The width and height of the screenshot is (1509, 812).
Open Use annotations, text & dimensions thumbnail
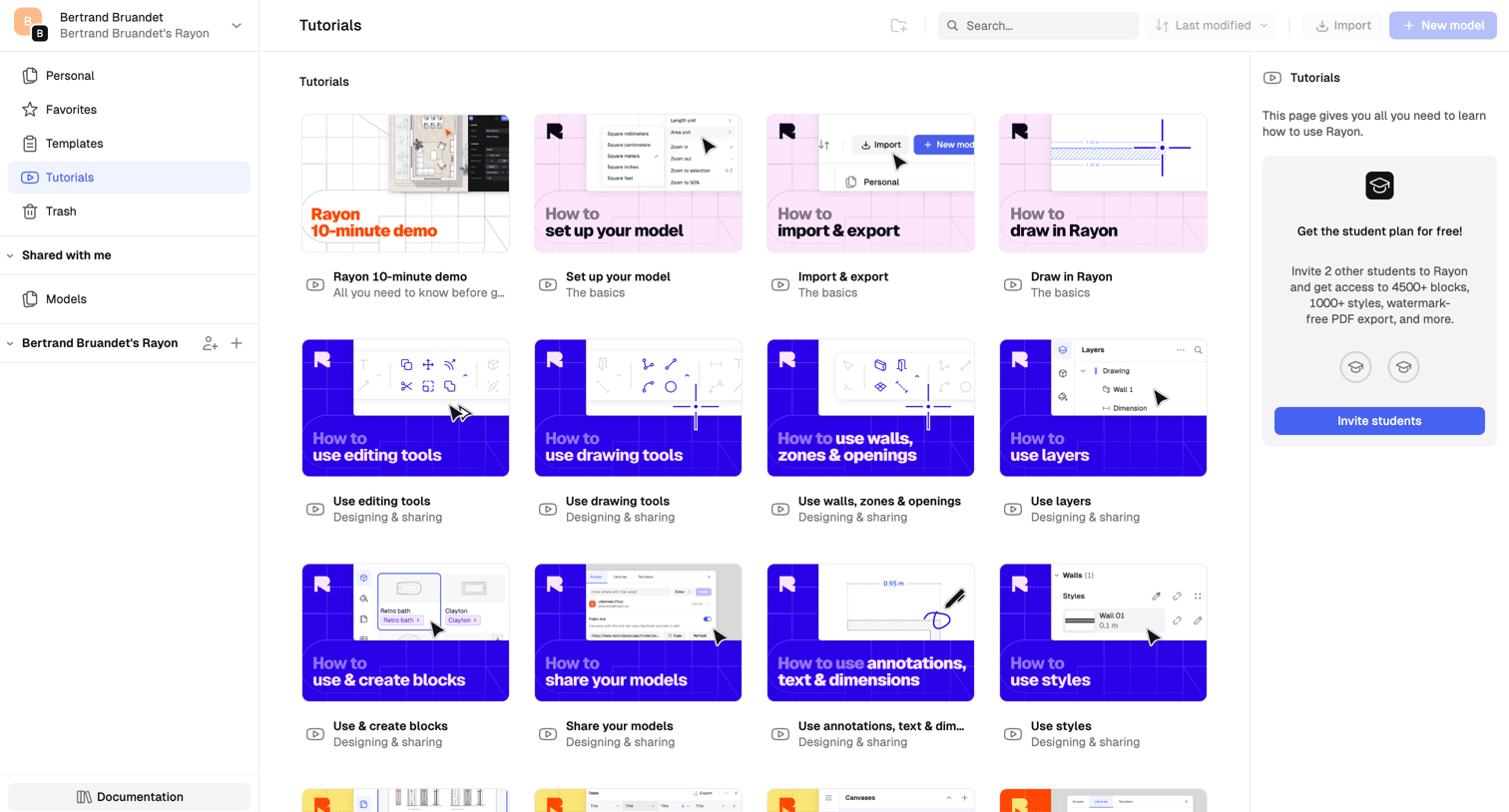tap(870, 632)
